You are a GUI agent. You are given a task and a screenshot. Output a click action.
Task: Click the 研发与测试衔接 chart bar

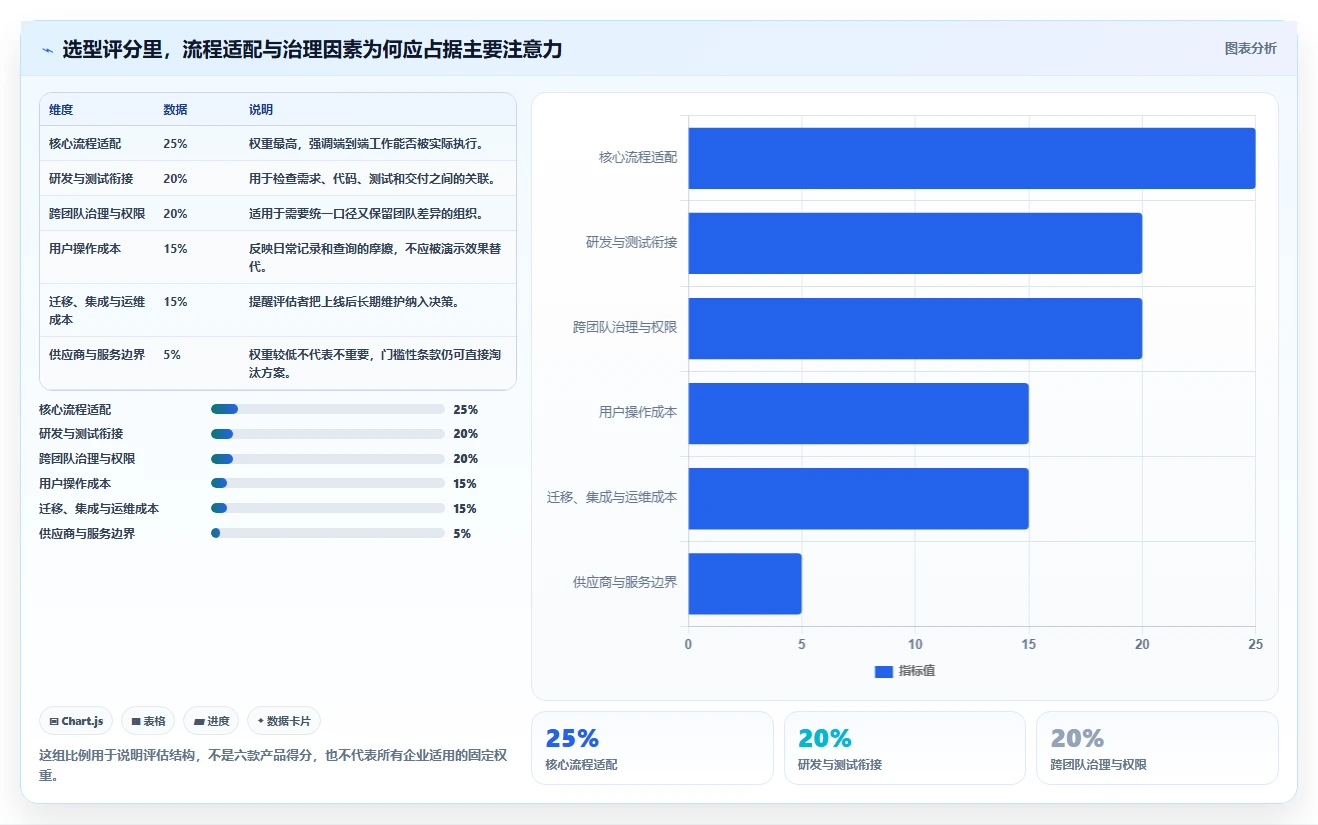[x=915, y=243]
